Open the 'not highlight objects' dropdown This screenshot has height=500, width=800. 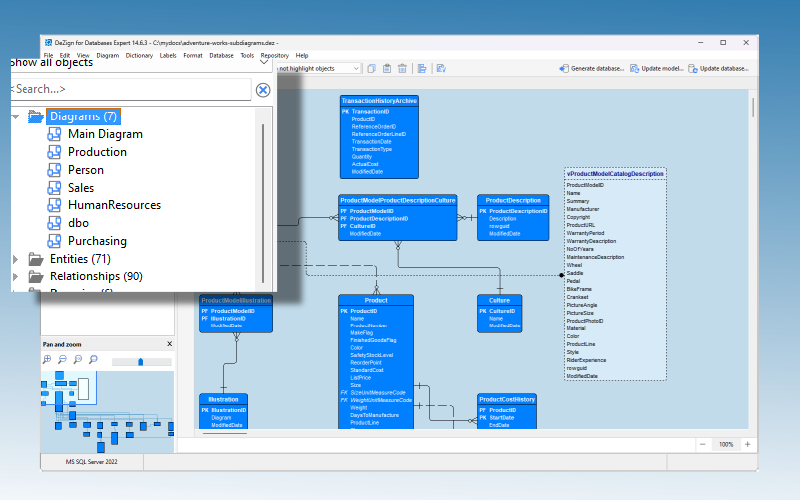click(356, 68)
